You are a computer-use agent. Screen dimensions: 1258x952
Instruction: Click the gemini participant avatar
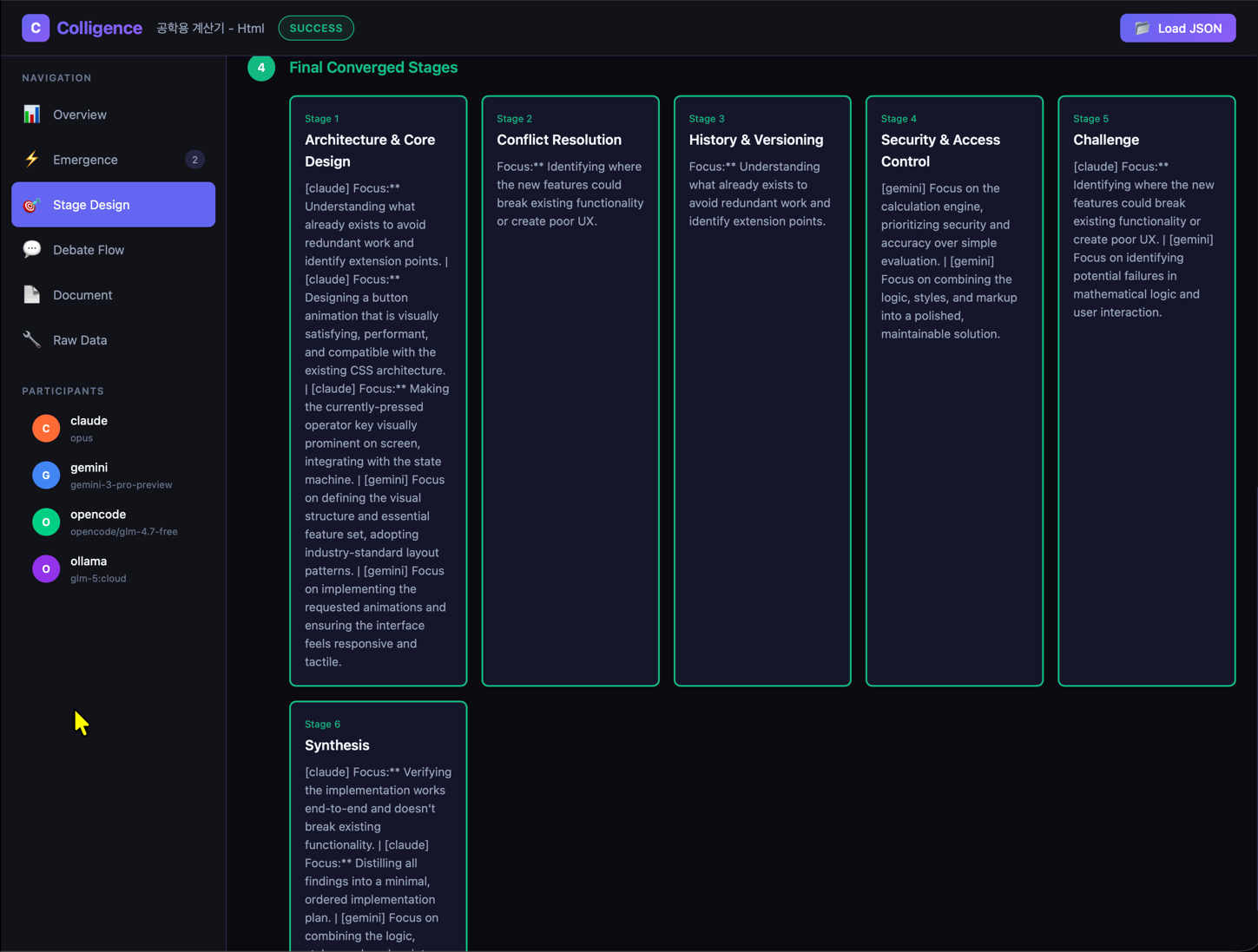[x=46, y=476]
